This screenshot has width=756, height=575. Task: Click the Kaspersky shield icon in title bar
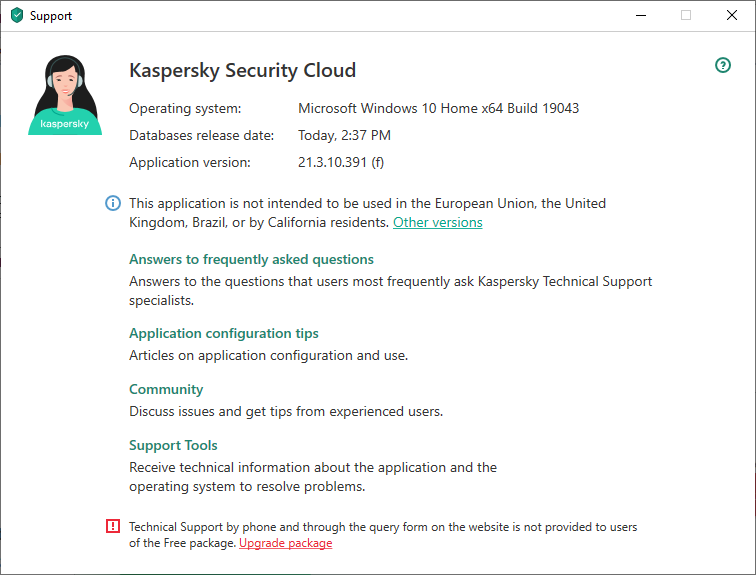[16, 16]
